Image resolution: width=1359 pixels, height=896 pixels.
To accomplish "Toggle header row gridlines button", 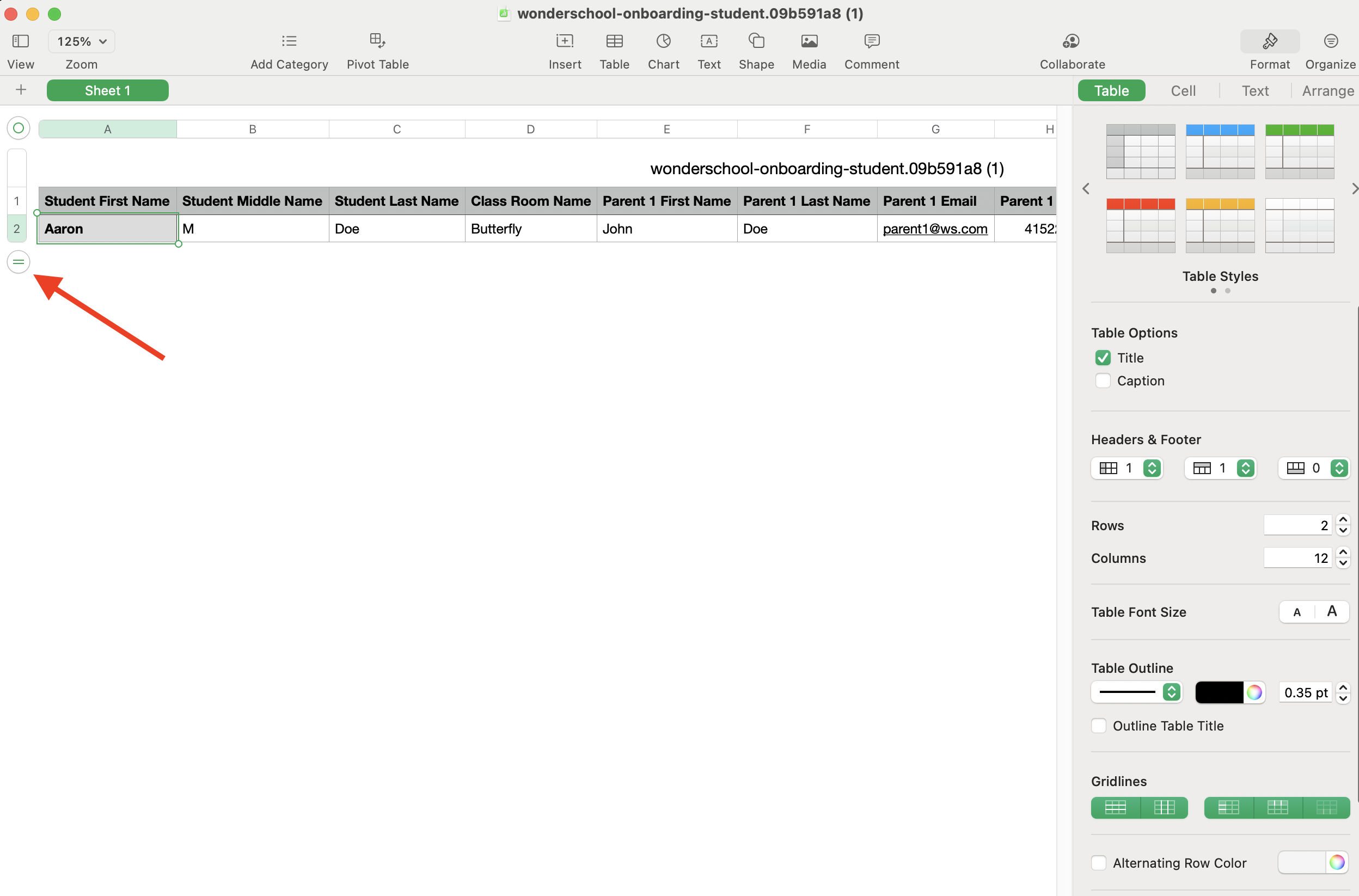I will 1277,807.
